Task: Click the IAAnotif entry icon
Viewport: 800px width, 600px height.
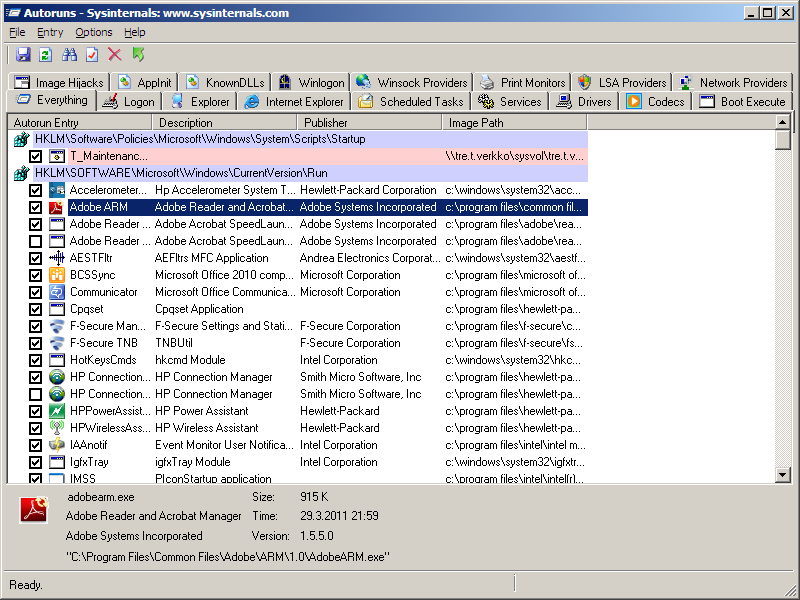Action: point(56,445)
